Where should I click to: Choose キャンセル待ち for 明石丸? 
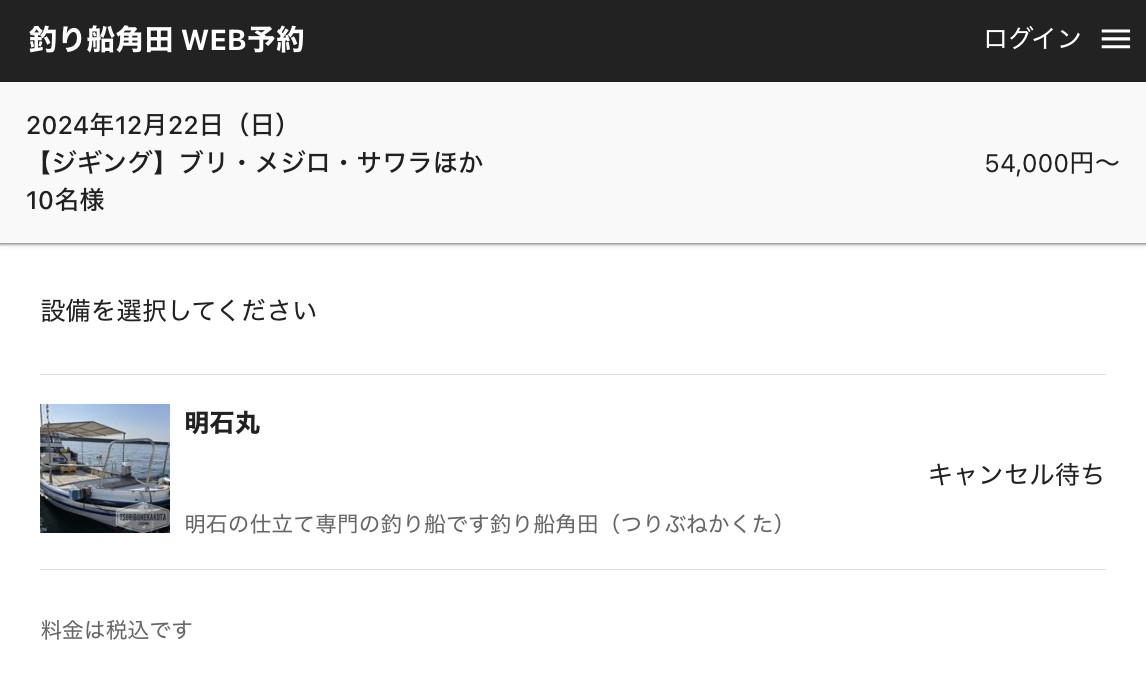(1015, 474)
